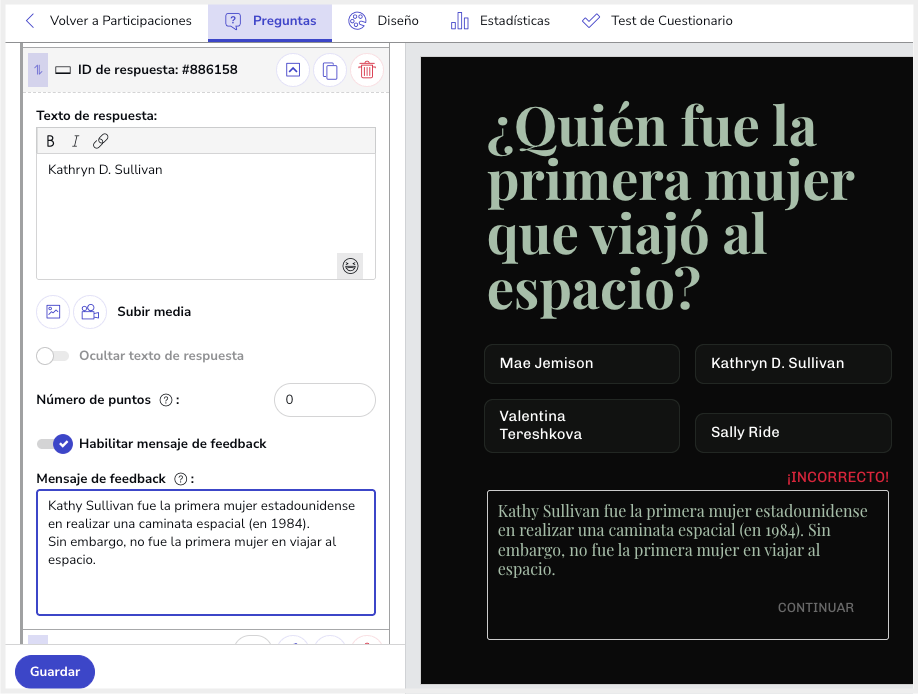Image resolution: width=918 pixels, height=694 pixels.
Task: Upload a video via the camera media icon
Action: click(90, 311)
